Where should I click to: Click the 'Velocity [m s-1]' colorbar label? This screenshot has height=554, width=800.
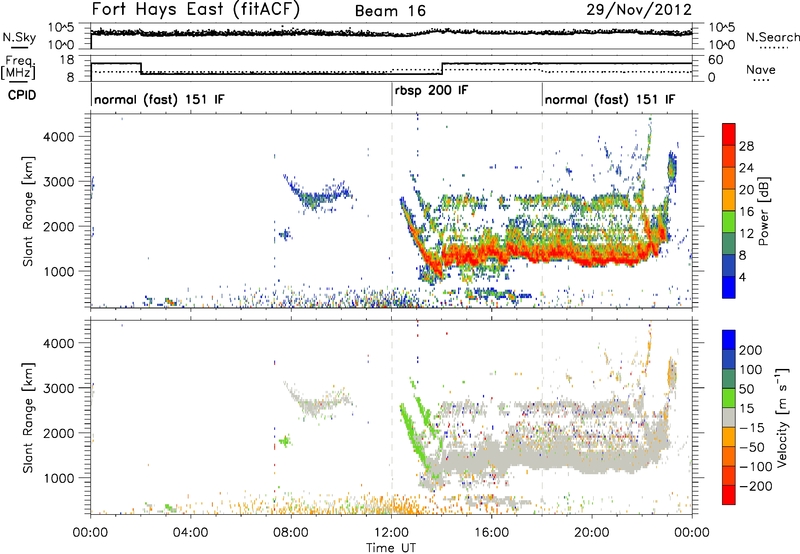tap(782, 417)
